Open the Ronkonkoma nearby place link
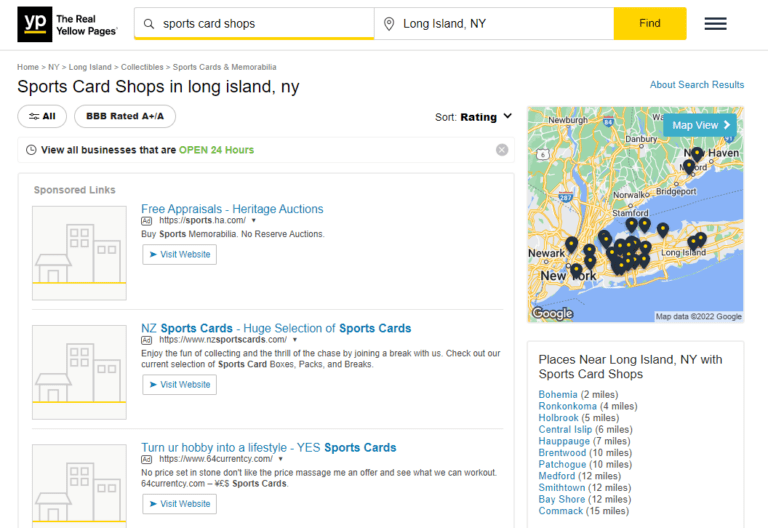The image size is (768, 528). [568, 407]
